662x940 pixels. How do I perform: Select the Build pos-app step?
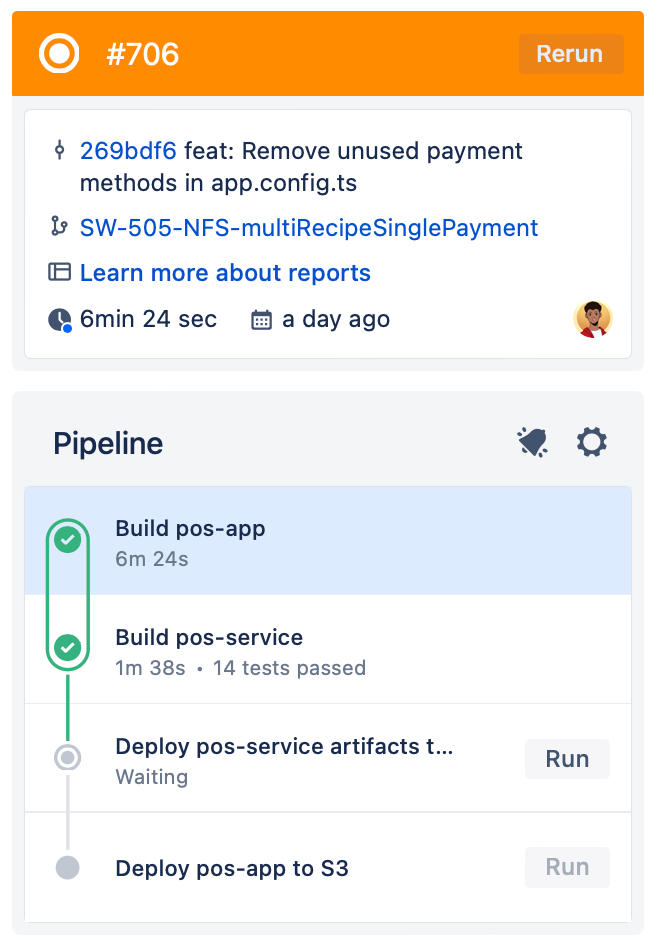point(328,541)
